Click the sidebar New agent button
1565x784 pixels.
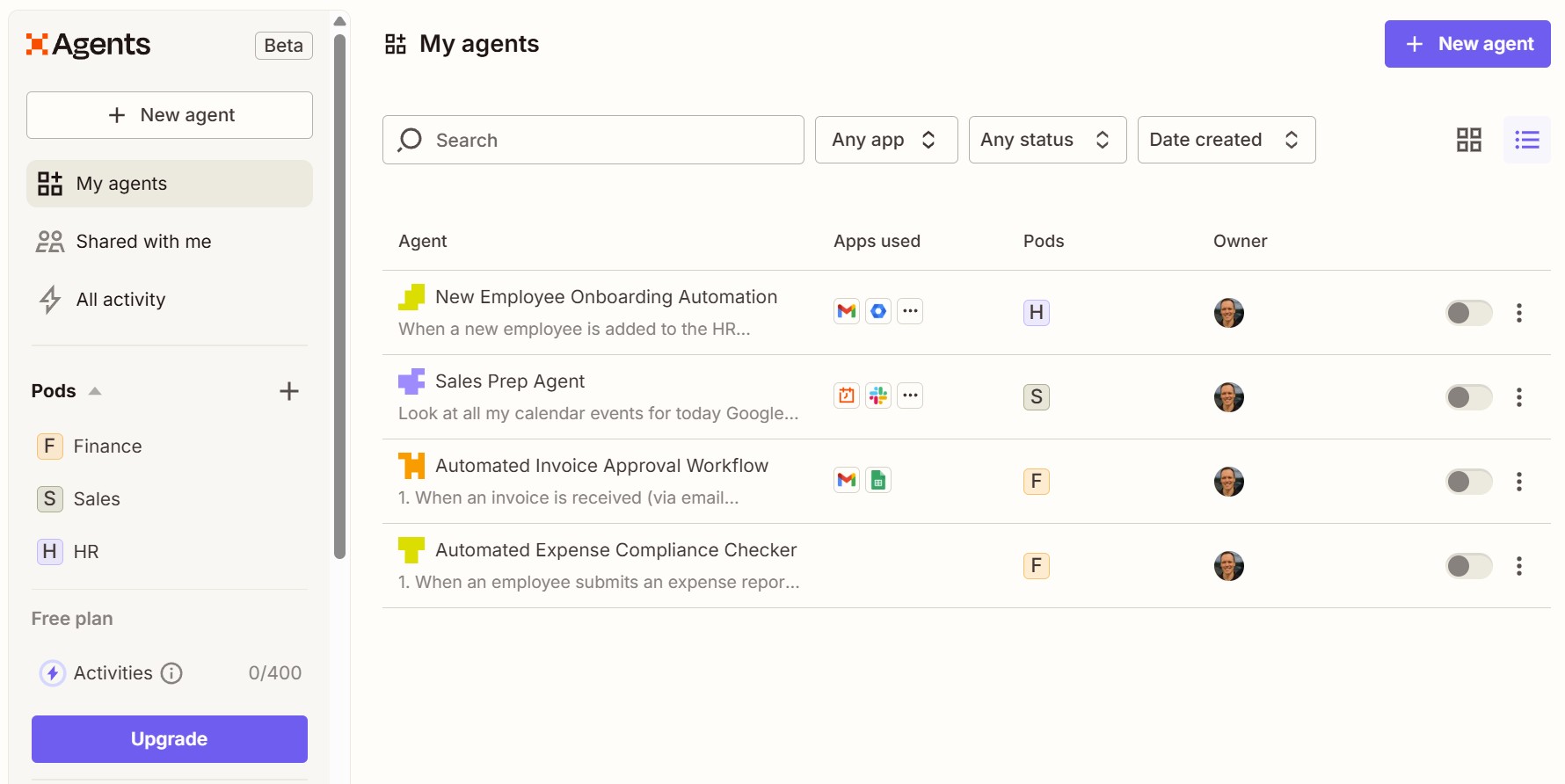(170, 115)
